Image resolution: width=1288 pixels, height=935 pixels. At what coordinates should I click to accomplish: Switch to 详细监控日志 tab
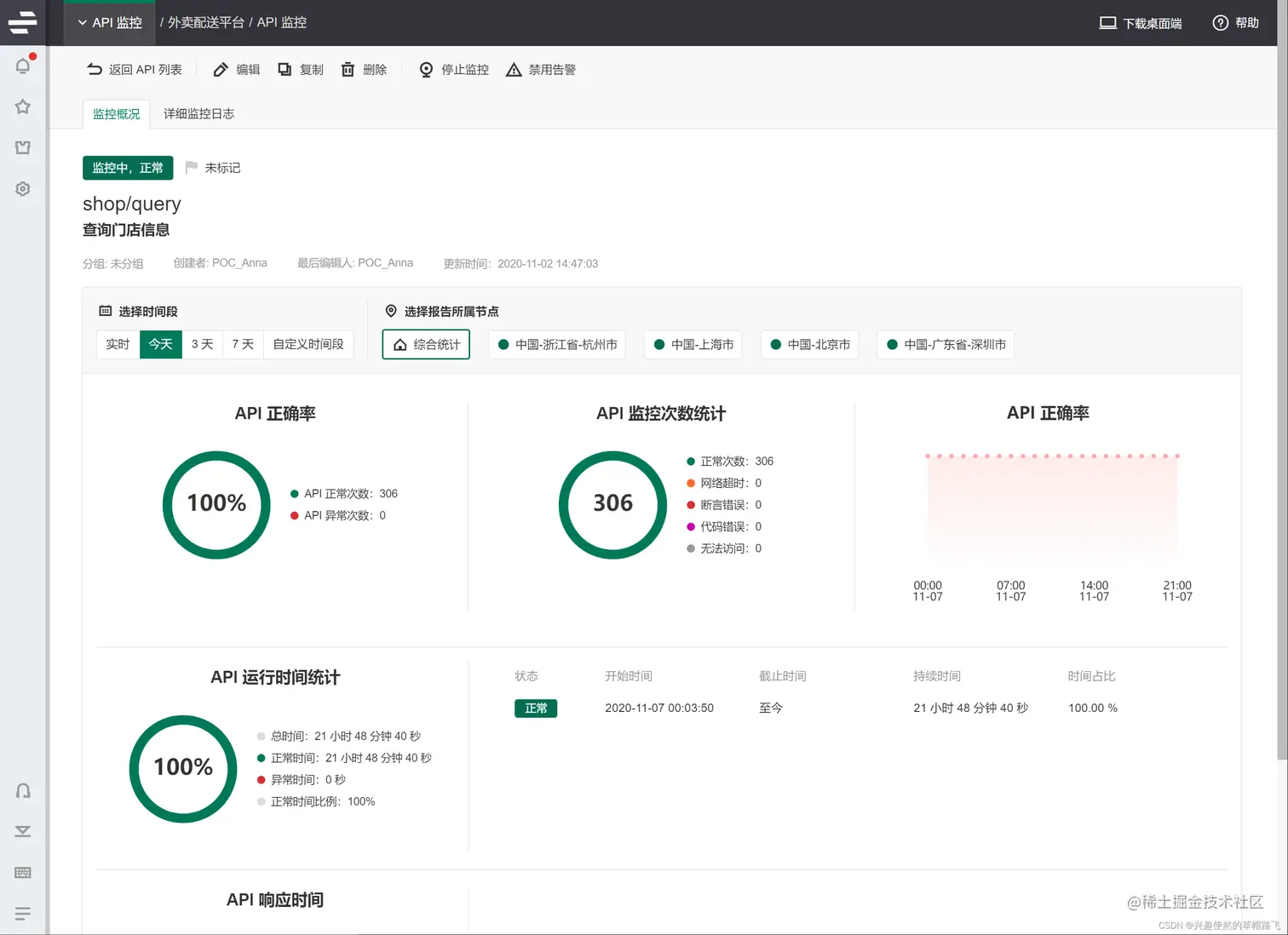click(x=198, y=113)
